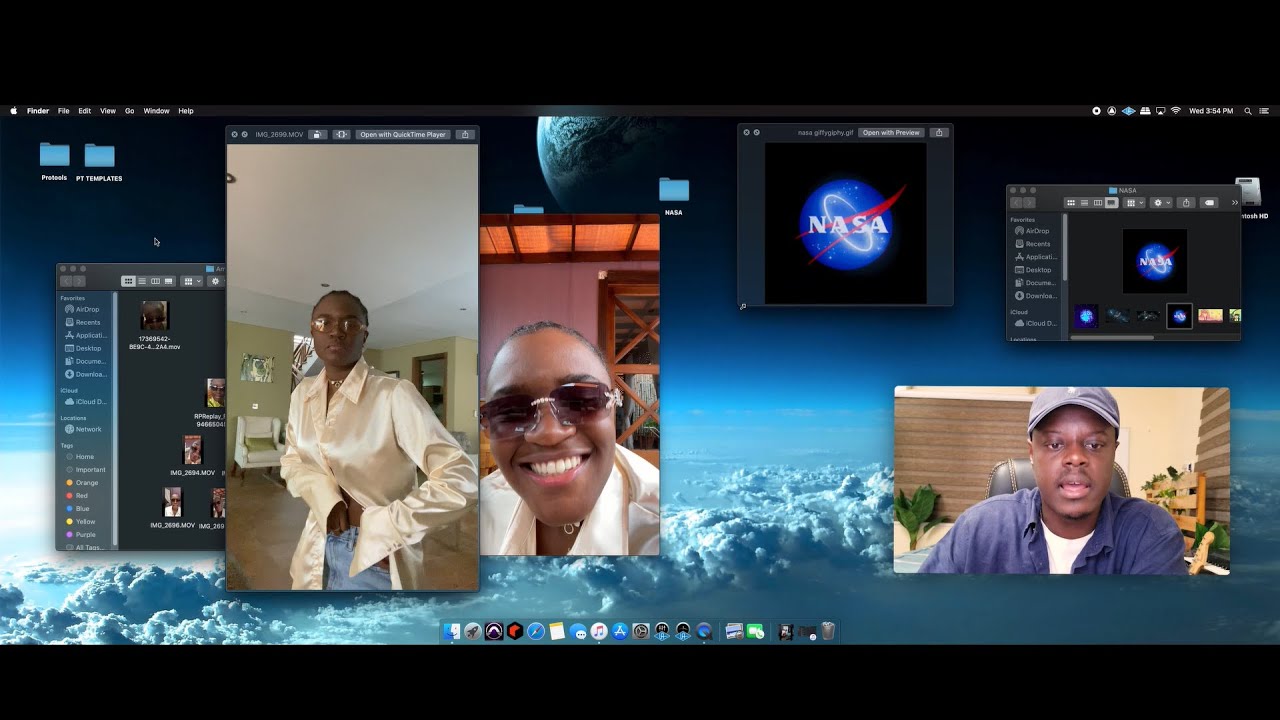Click Share icon in NASA Finder toolbar

pyautogui.click(x=1186, y=203)
